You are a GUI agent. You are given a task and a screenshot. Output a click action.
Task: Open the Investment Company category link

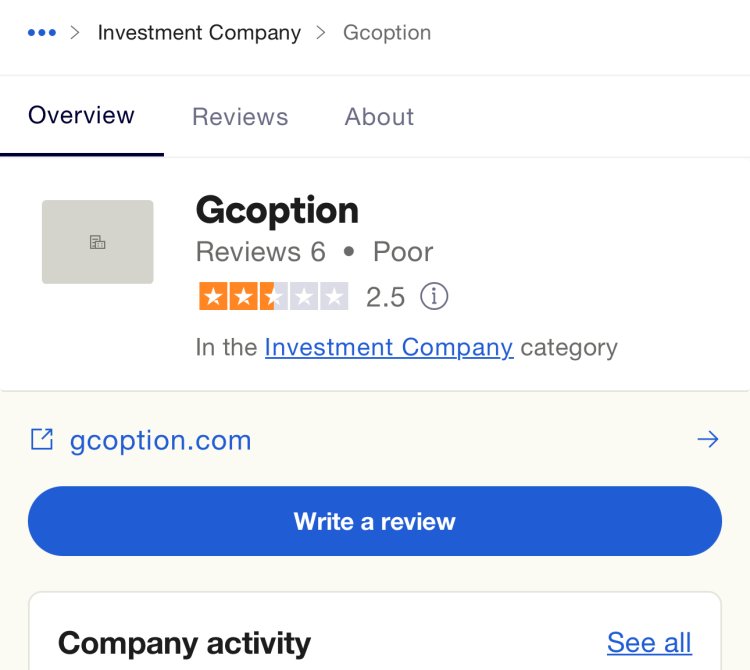pos(389,347)
